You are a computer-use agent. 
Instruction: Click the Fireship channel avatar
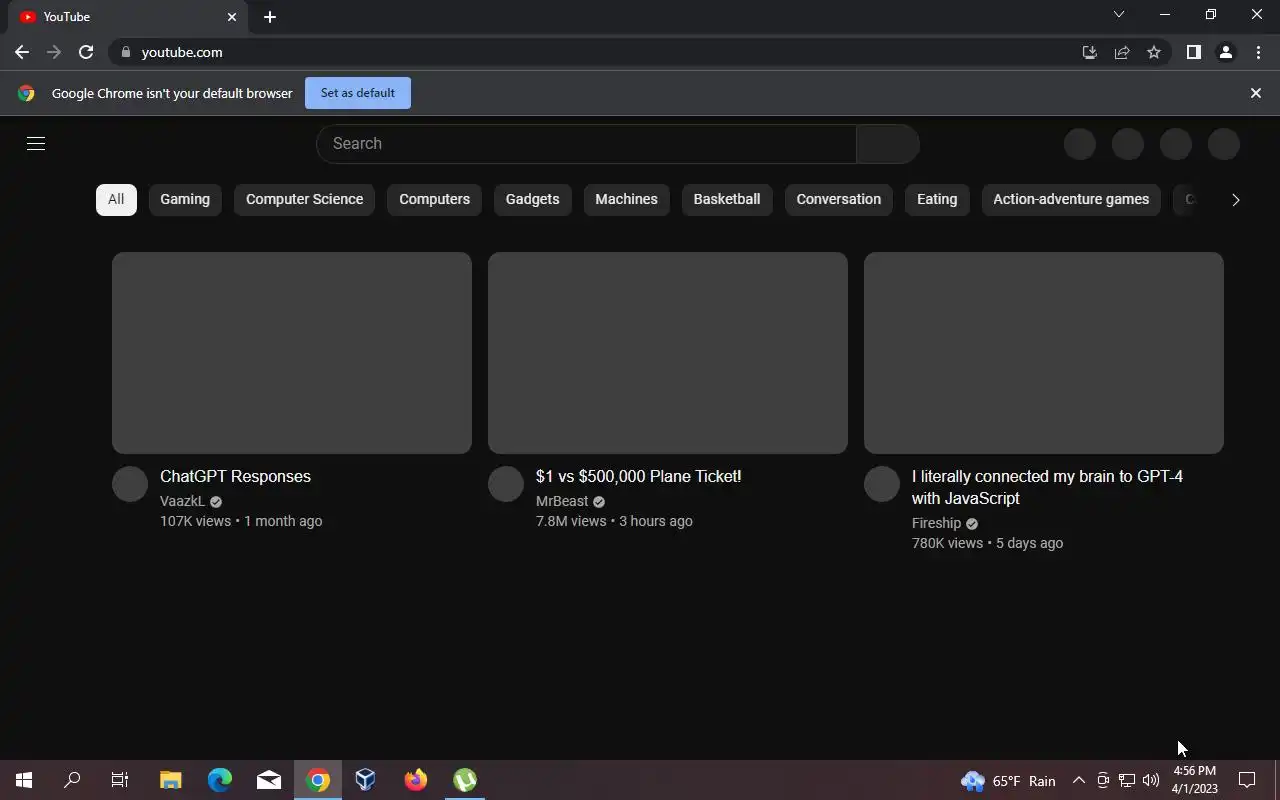[x=882, y=484]
